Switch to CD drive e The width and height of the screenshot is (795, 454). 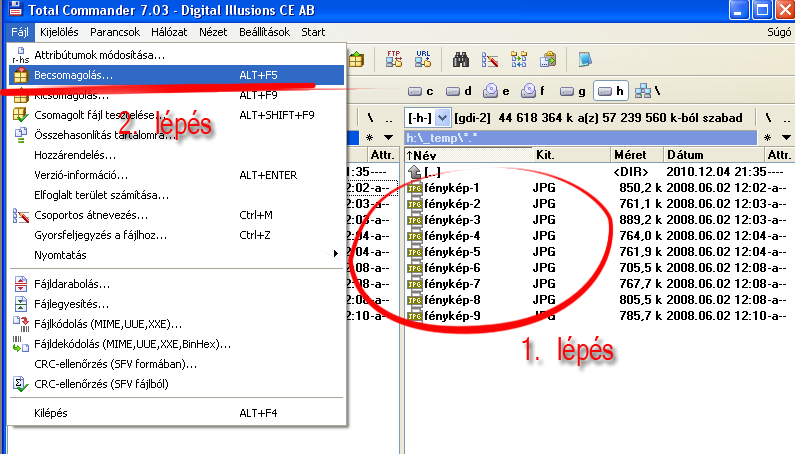tap(496, 91)
